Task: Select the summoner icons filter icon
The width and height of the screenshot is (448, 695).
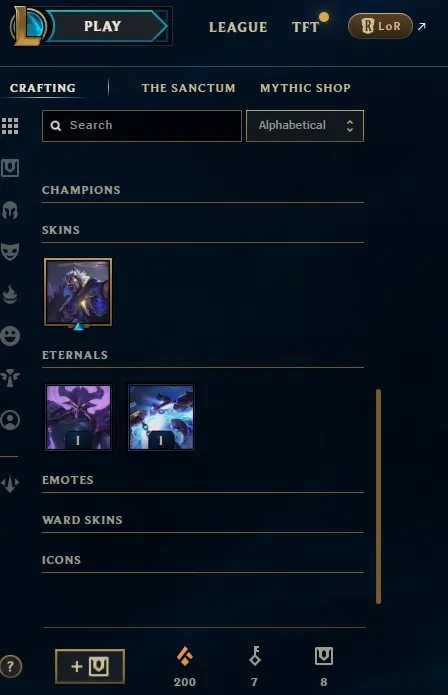Action: (10, 420)
